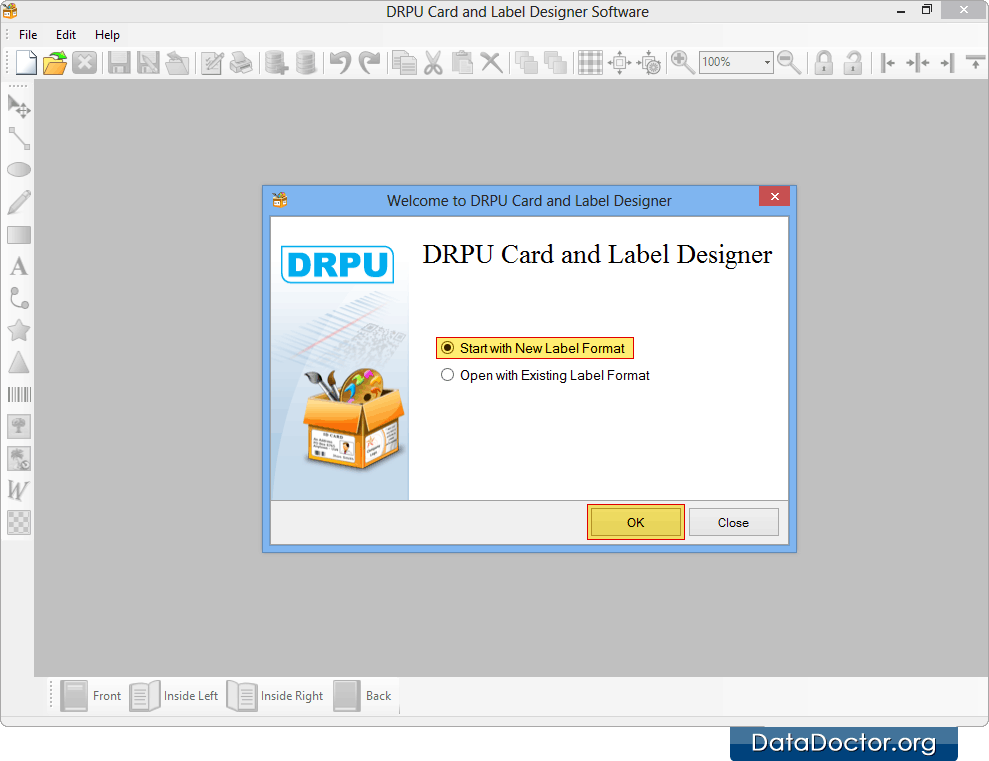Select the arrow pointer selection tool
This screenshot has width=989, height=761.
coord(19,106)
